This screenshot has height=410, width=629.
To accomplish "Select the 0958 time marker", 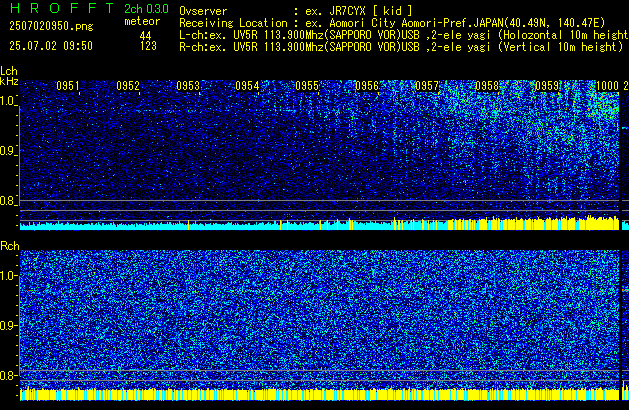I will (x=487, y=86).
